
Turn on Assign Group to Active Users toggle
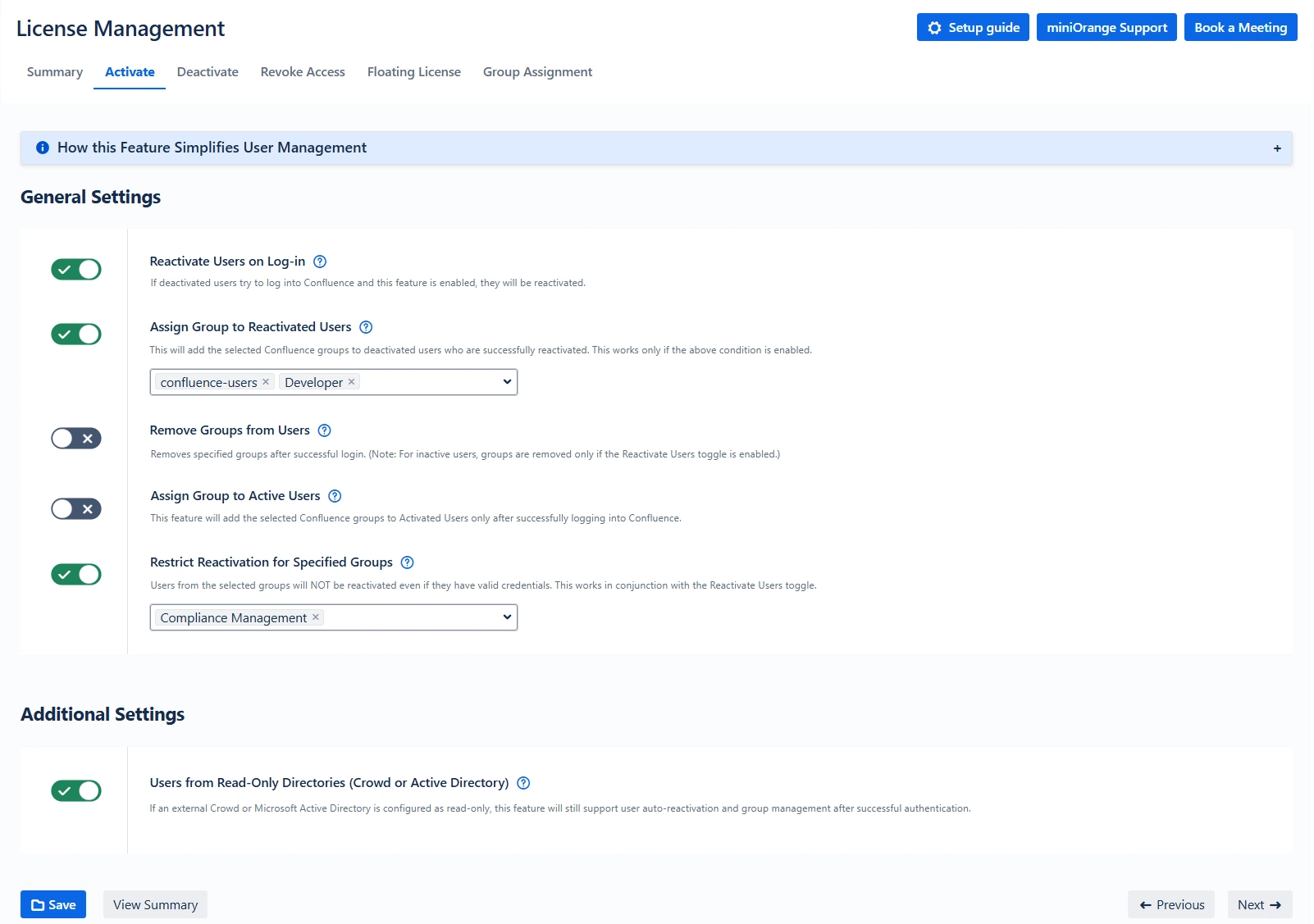click(x=76, y=509)
